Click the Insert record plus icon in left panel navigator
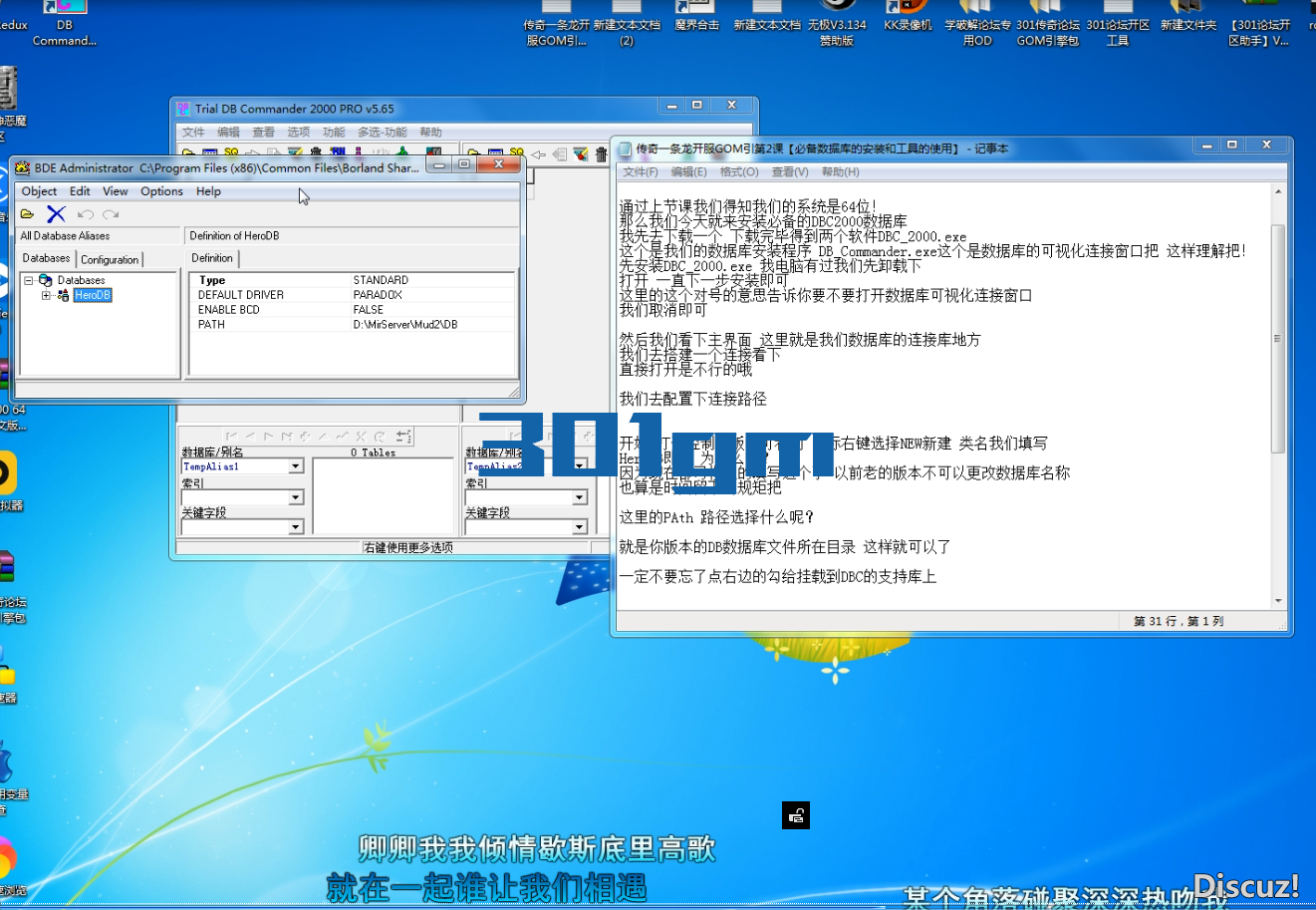 click(305, 437)
